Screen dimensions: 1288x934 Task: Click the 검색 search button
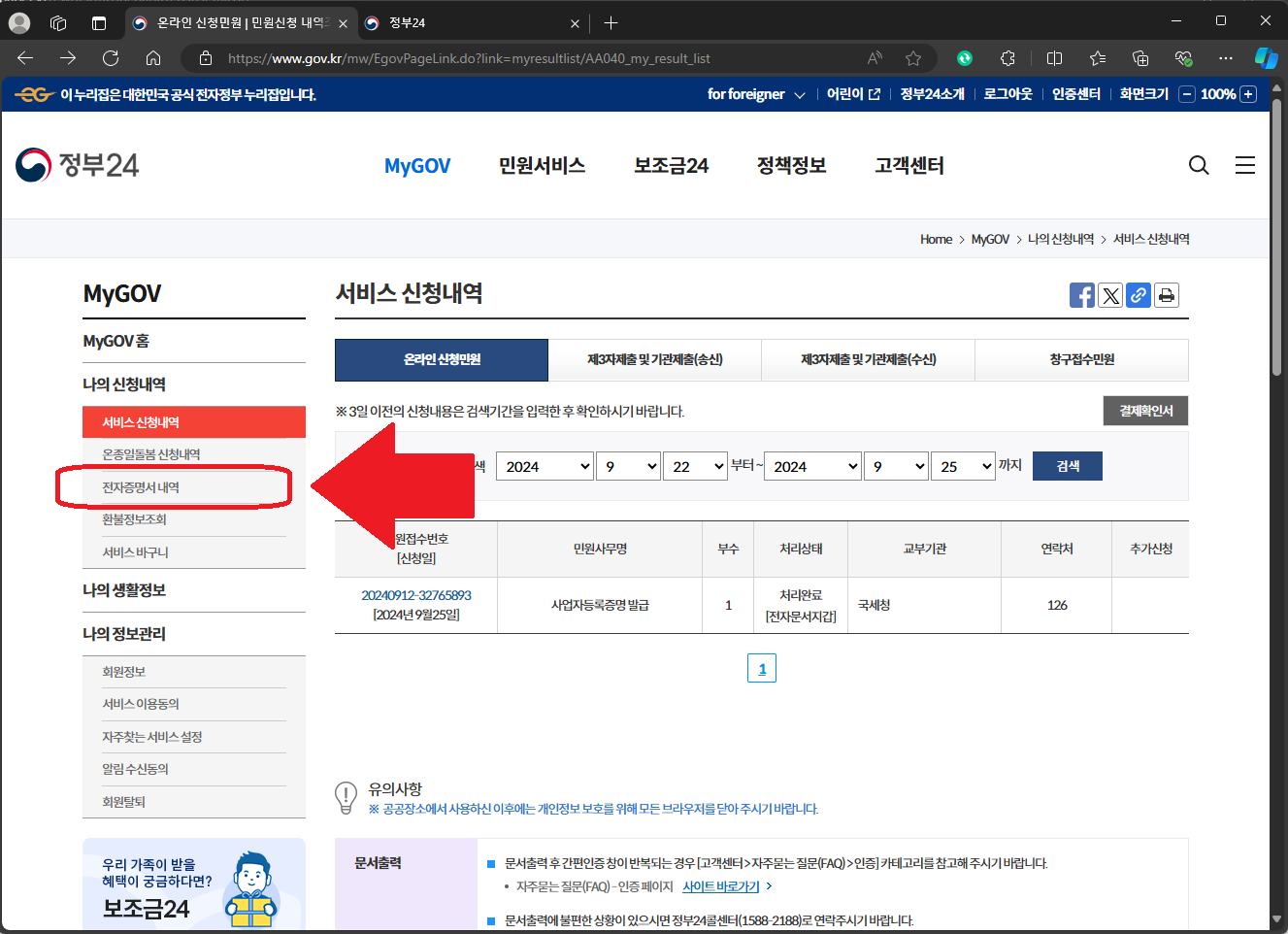1068,466
